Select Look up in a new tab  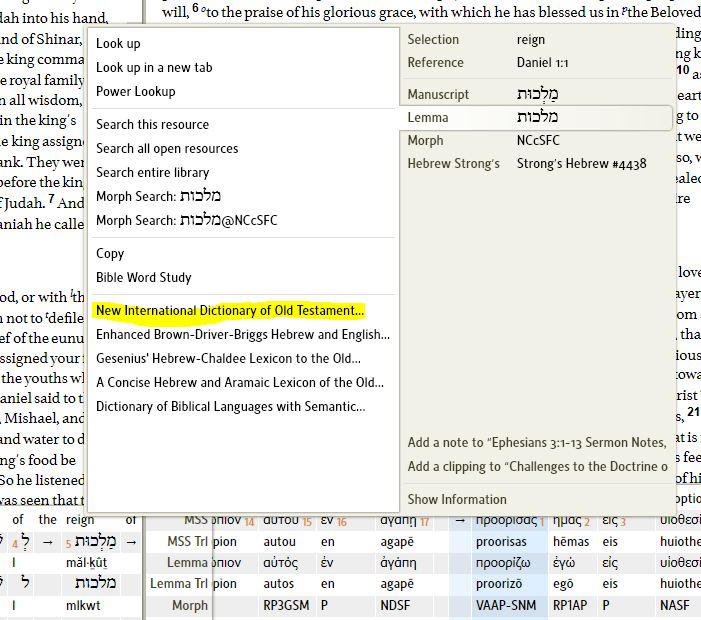coord(154,67)
